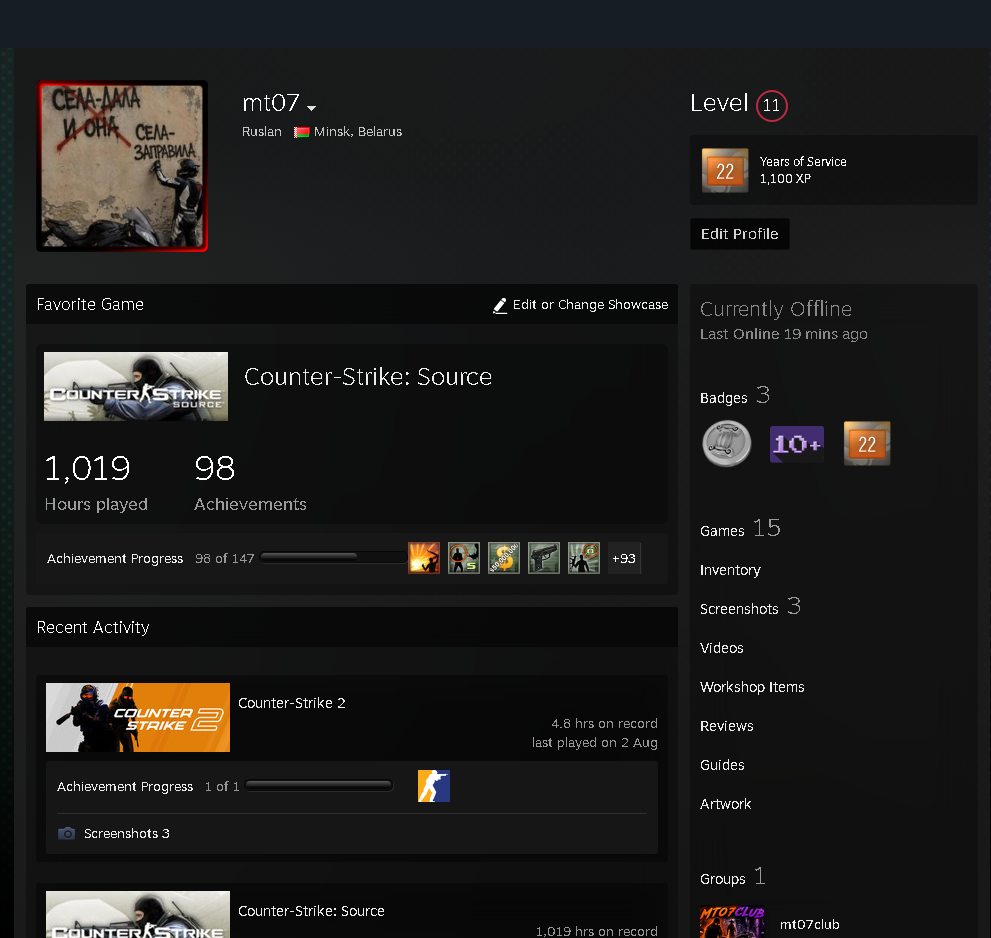
Task: Click the pencil icon for showcase editing
Action: [x=500, y=305]
